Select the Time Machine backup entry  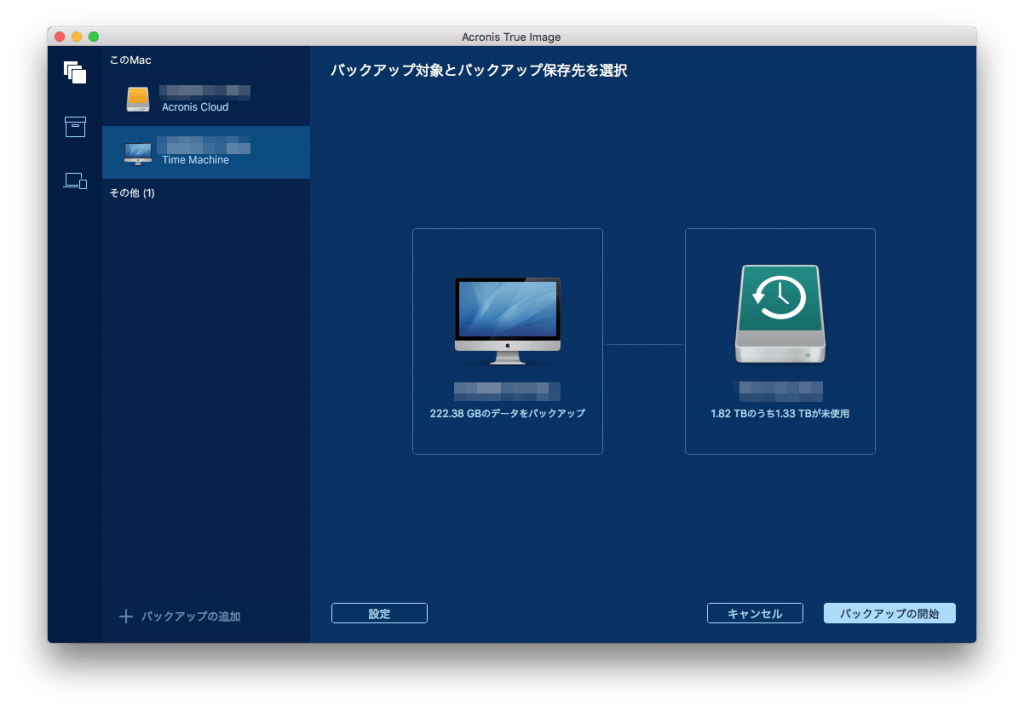[206, 153]
